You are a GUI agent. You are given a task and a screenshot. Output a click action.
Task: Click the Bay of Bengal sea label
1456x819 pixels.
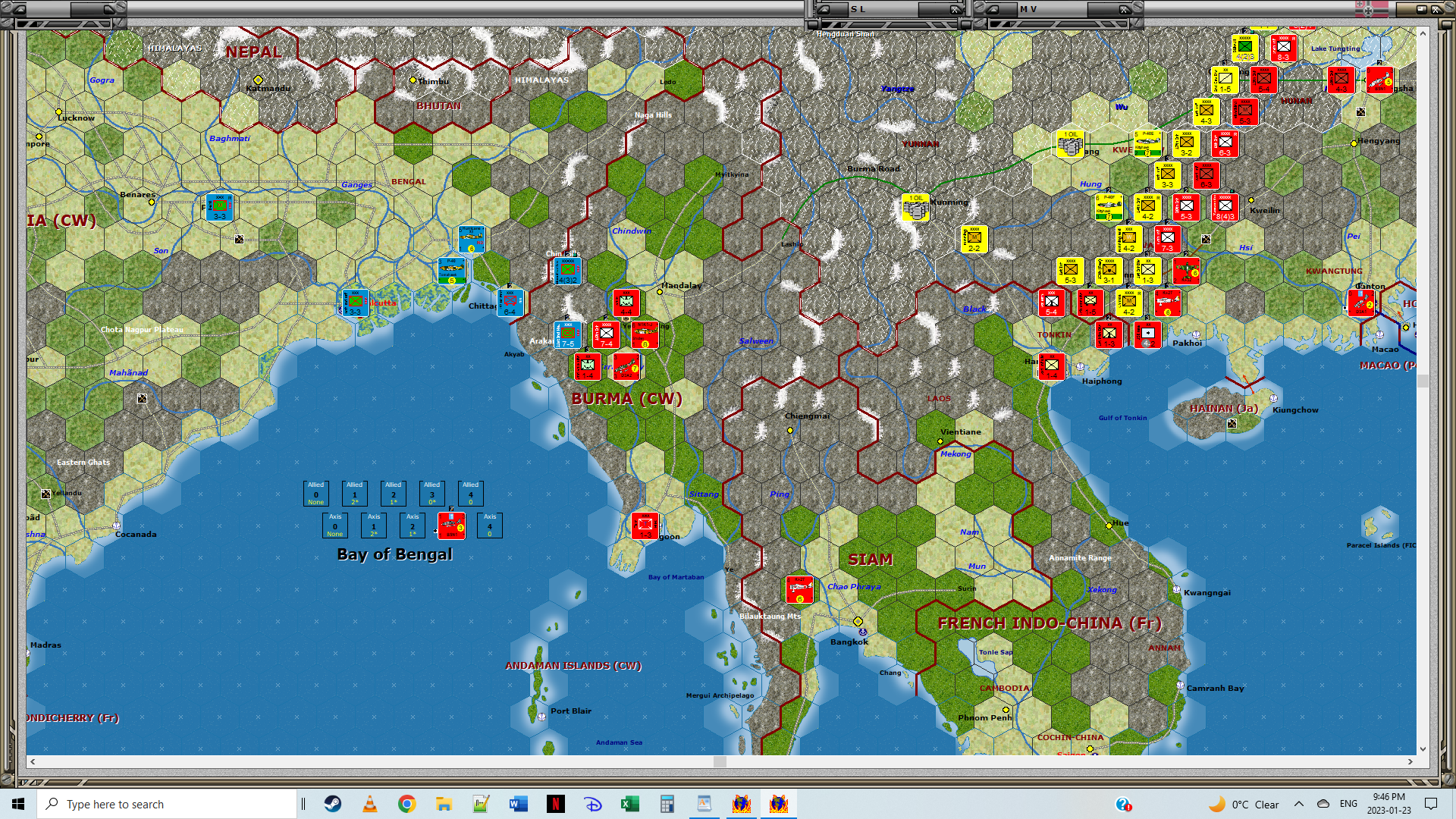coord(394,554)
